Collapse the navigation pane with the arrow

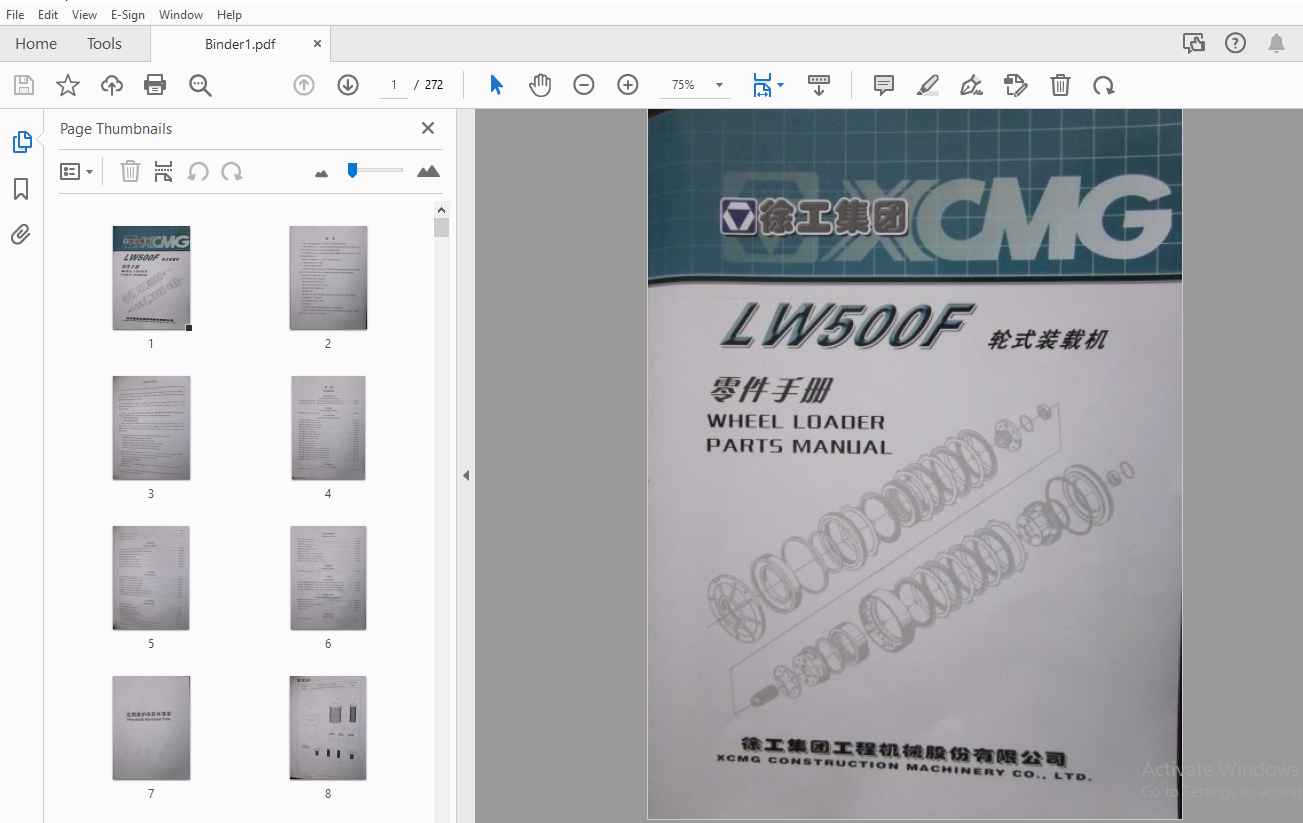465,476
